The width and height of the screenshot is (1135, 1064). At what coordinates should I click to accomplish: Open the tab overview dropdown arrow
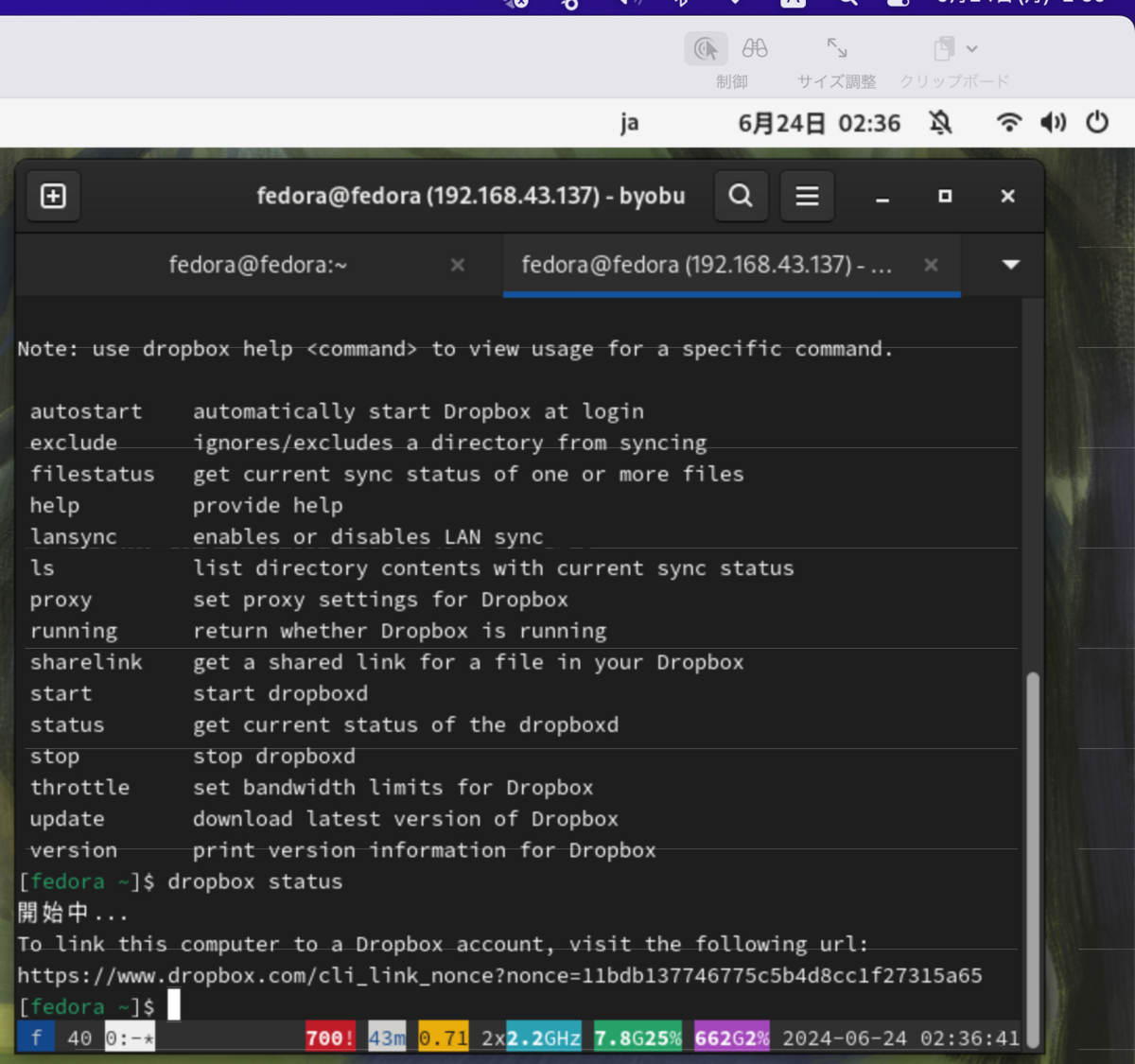point(1011,266)
